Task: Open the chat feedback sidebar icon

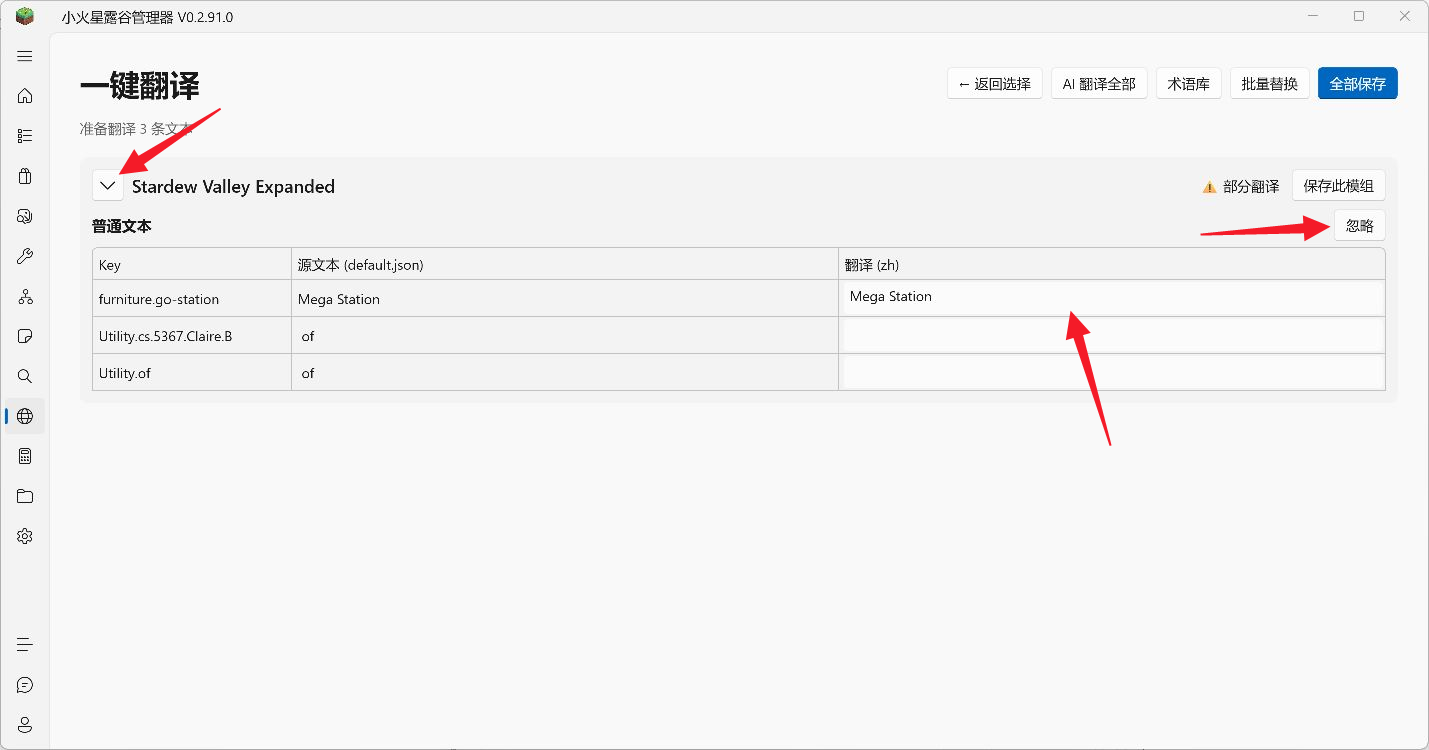Action: (x=25, y=685)
